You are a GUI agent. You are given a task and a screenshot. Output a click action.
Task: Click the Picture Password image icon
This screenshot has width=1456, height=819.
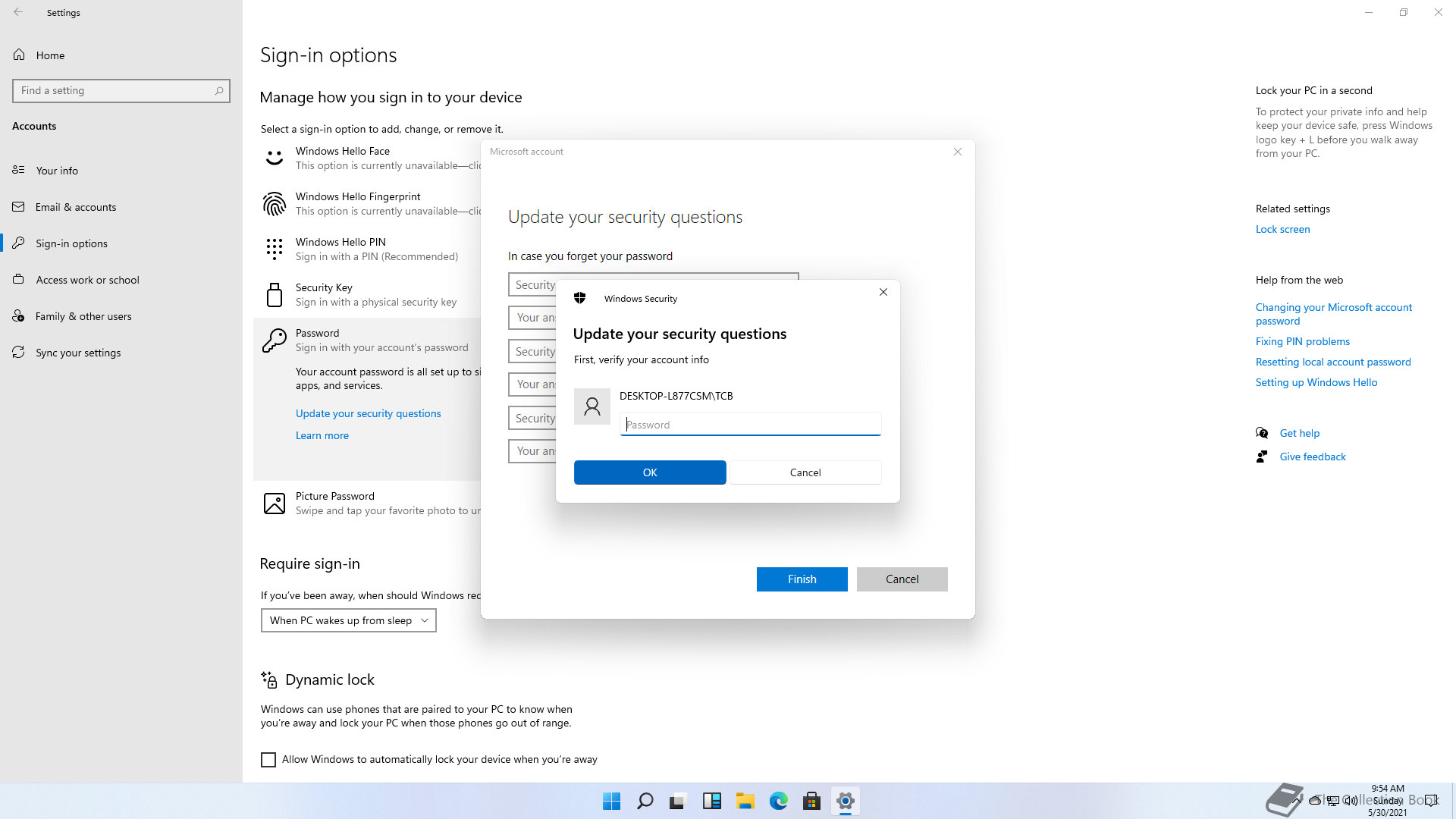coord(274,504)
